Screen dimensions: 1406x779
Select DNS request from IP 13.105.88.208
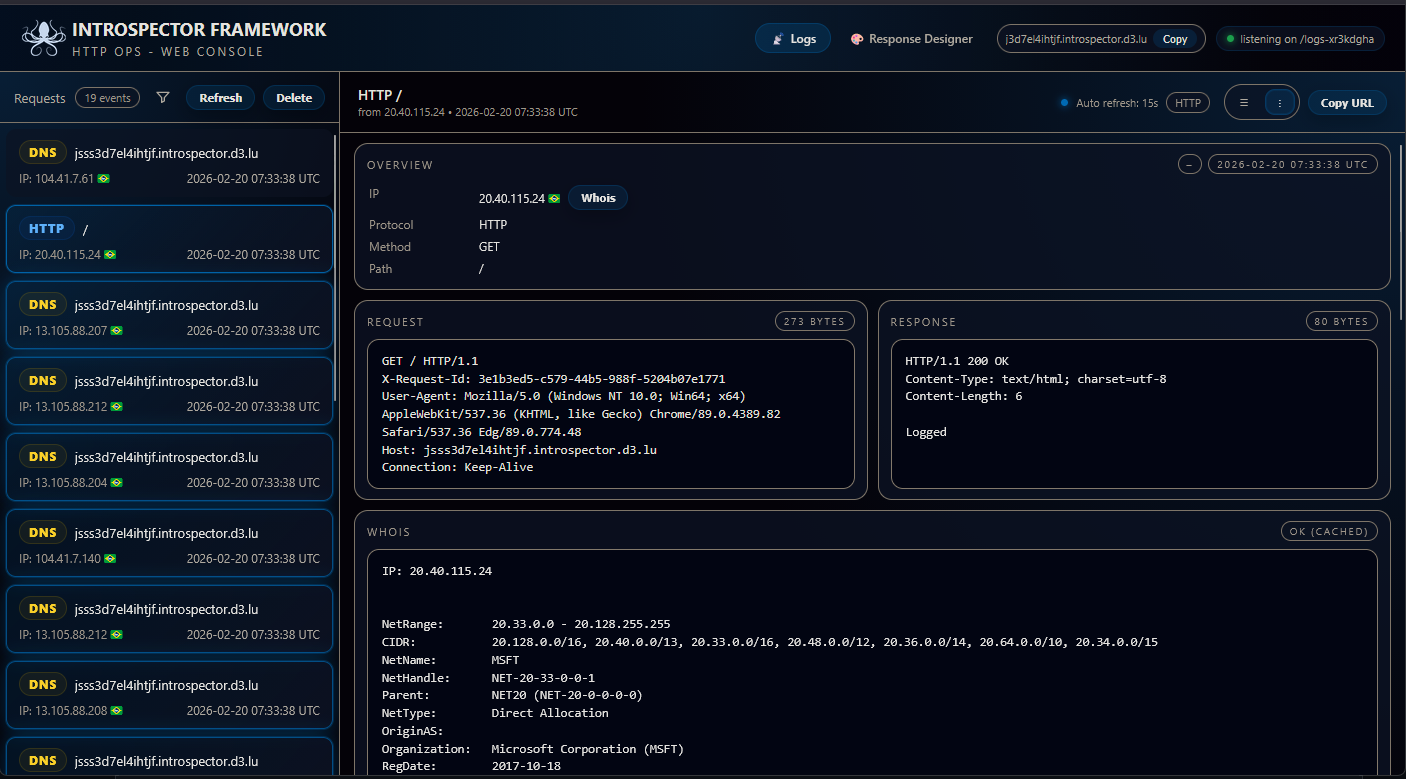[169, 695]
